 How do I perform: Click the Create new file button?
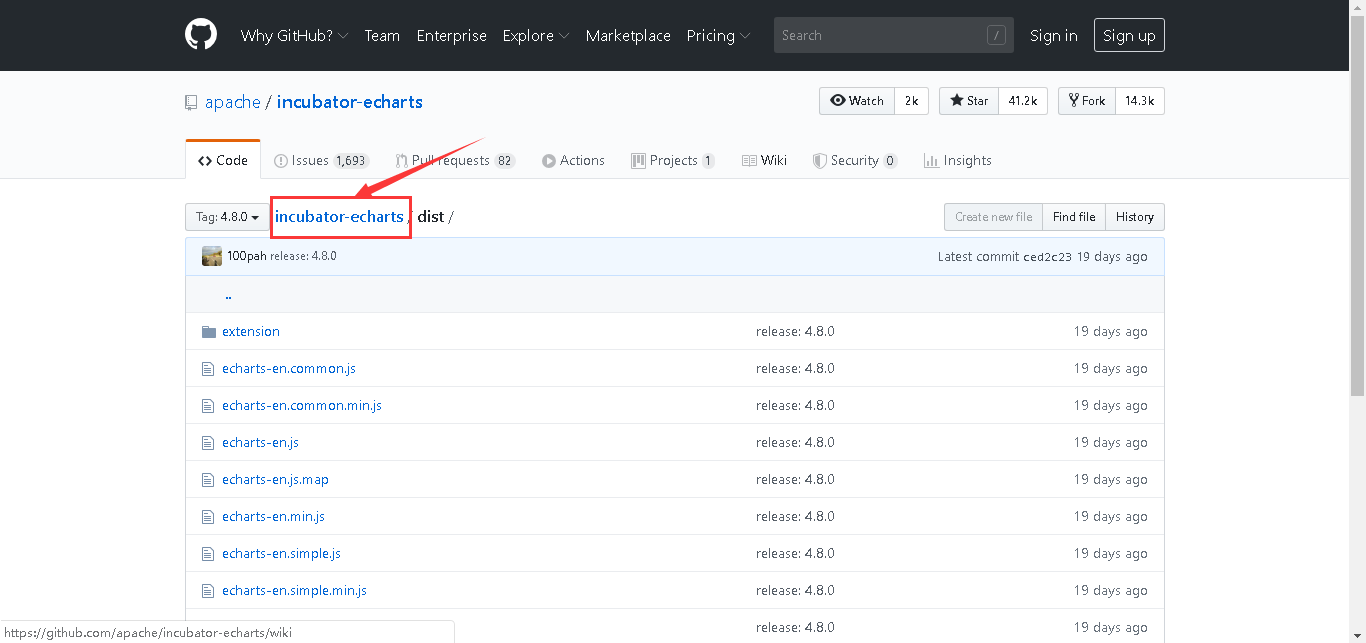click(x=993, y=217)
